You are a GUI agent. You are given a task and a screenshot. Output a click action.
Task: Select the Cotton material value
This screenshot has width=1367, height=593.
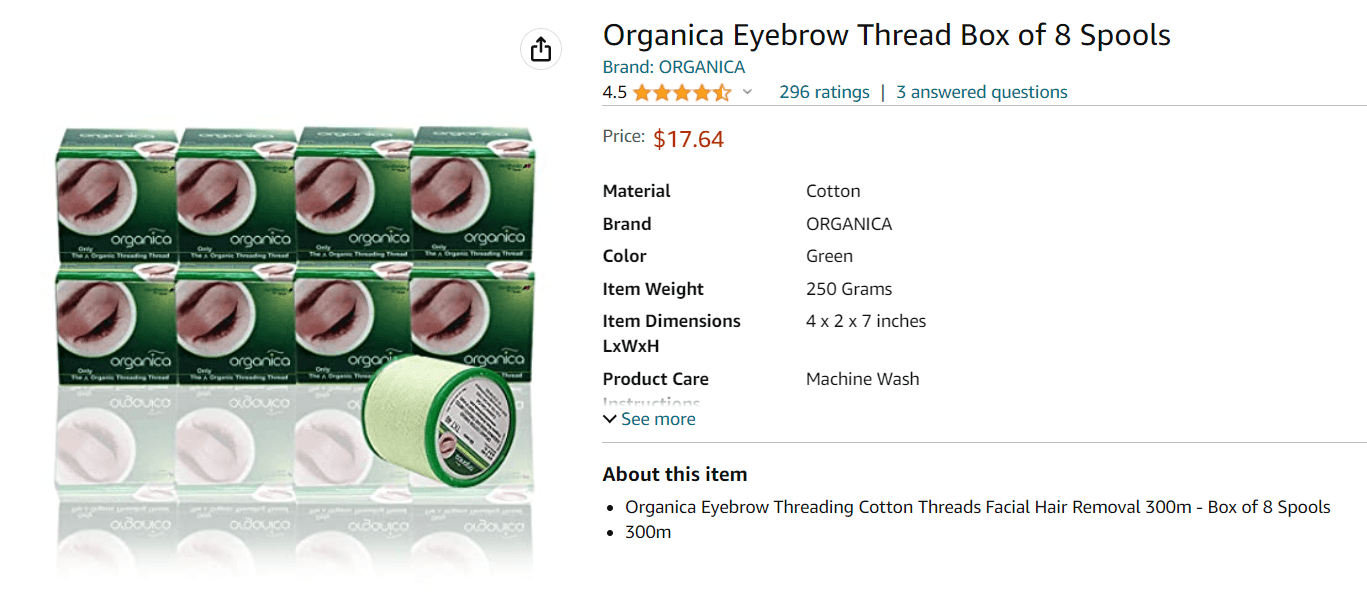coord(833,191)
